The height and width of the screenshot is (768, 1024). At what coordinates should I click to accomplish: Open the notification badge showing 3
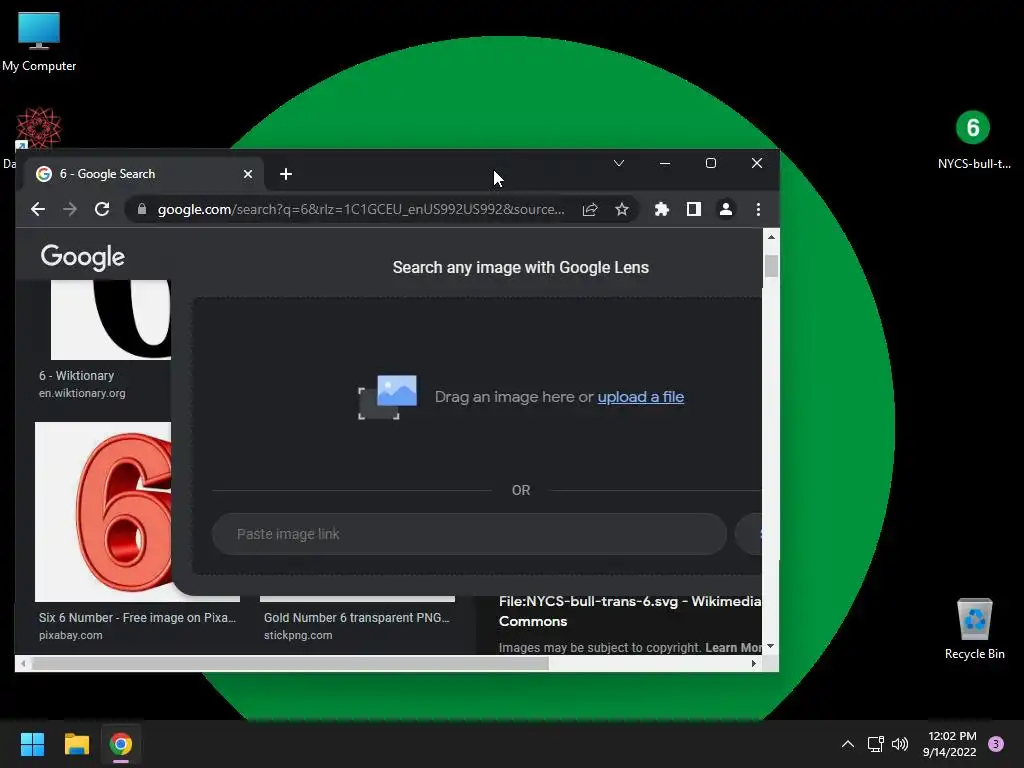pos(996,744)
